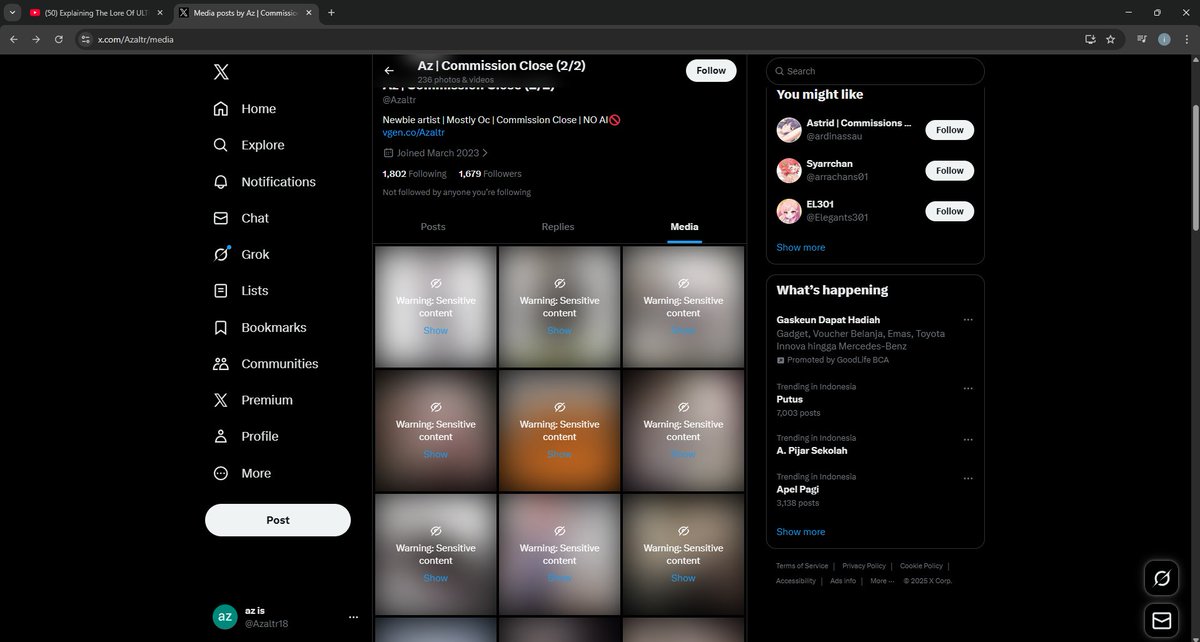Screen dimensions: 1200x642
Task: Click the Search input field
Action: point(875,71)
